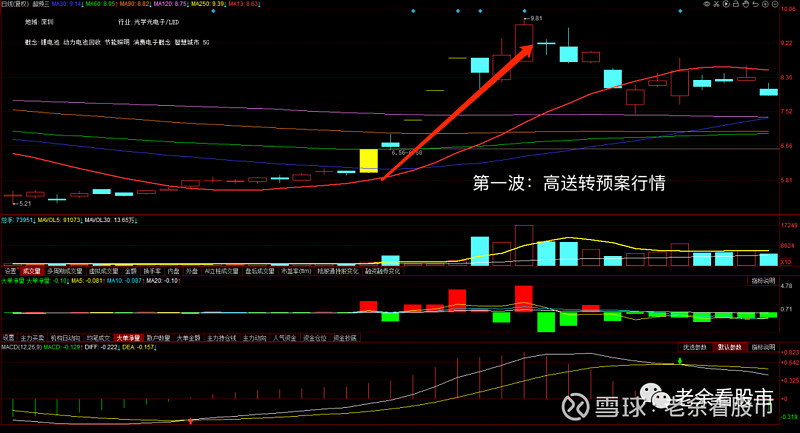Select the 默认参数 default parameters button

pyautogui.click(x=731, y=347)
